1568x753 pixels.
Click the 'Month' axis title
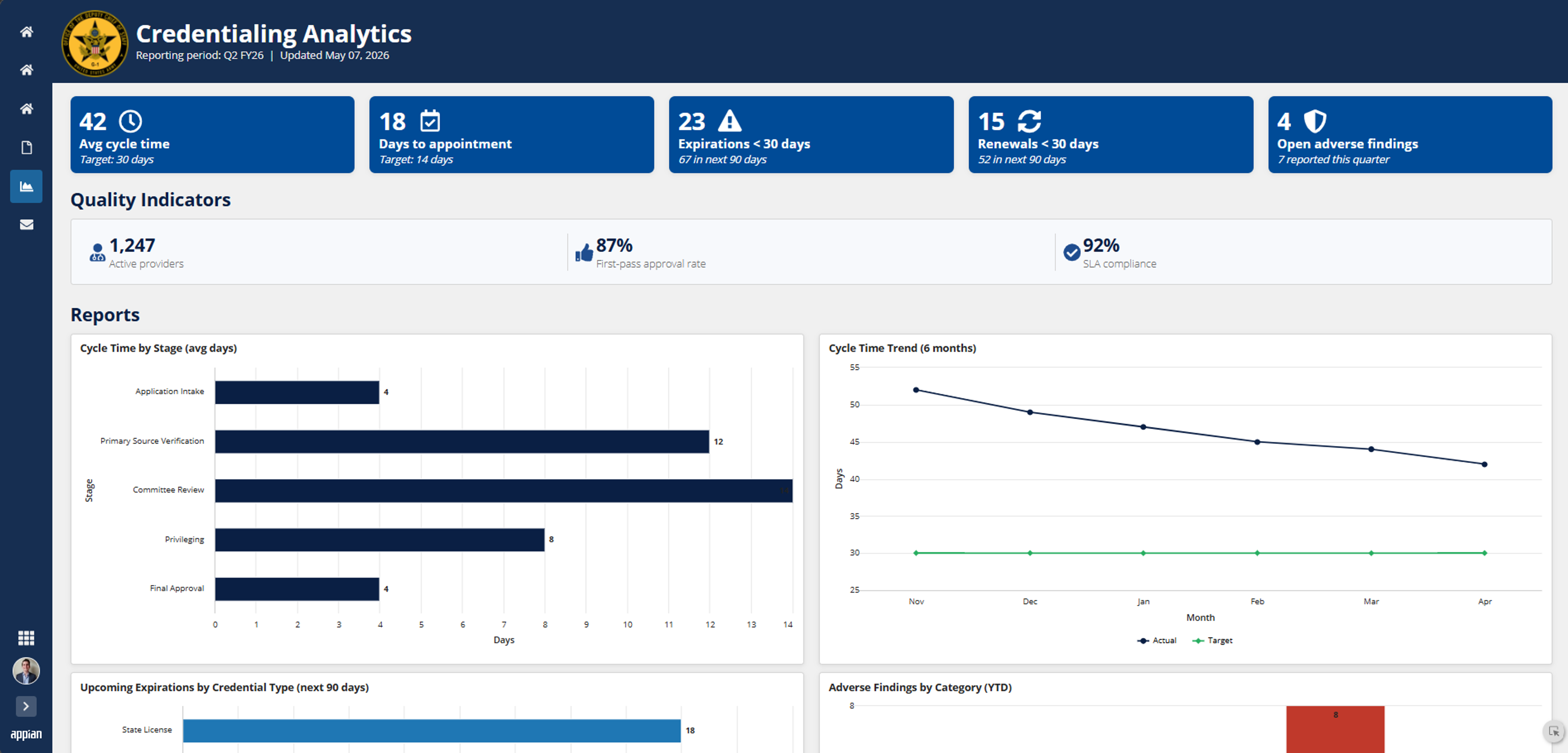pos(1200,618)
